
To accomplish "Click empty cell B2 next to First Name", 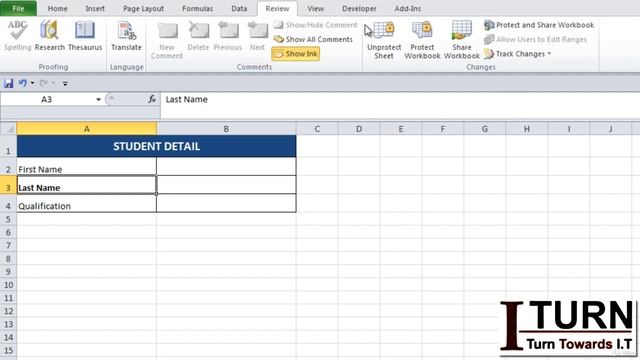I will pos(227,167).
